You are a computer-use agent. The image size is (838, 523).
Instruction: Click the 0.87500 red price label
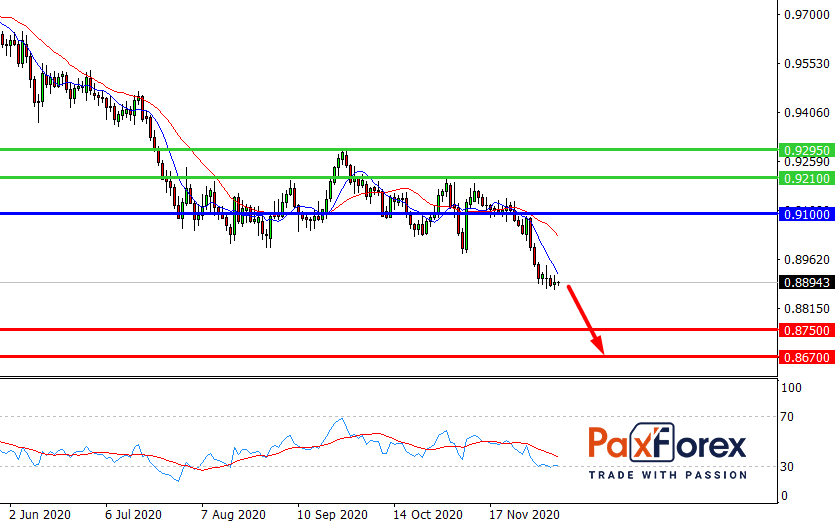(x=807, y=331)
